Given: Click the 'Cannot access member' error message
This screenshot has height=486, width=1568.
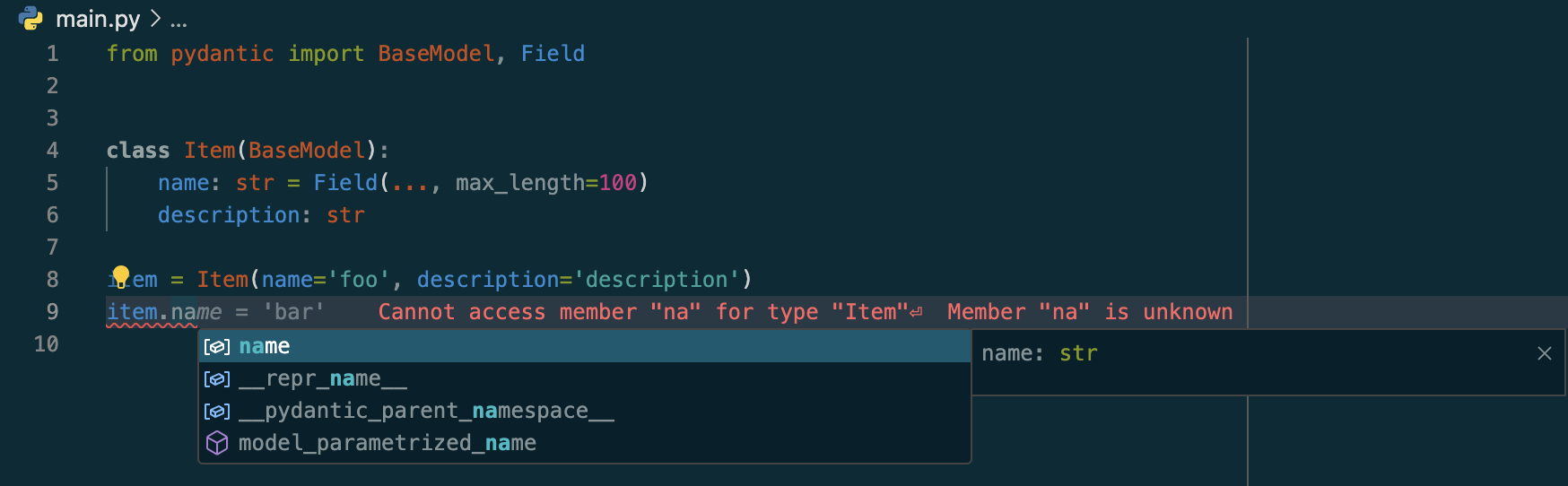Looking at the screenshot, I should tap(642, 312).
